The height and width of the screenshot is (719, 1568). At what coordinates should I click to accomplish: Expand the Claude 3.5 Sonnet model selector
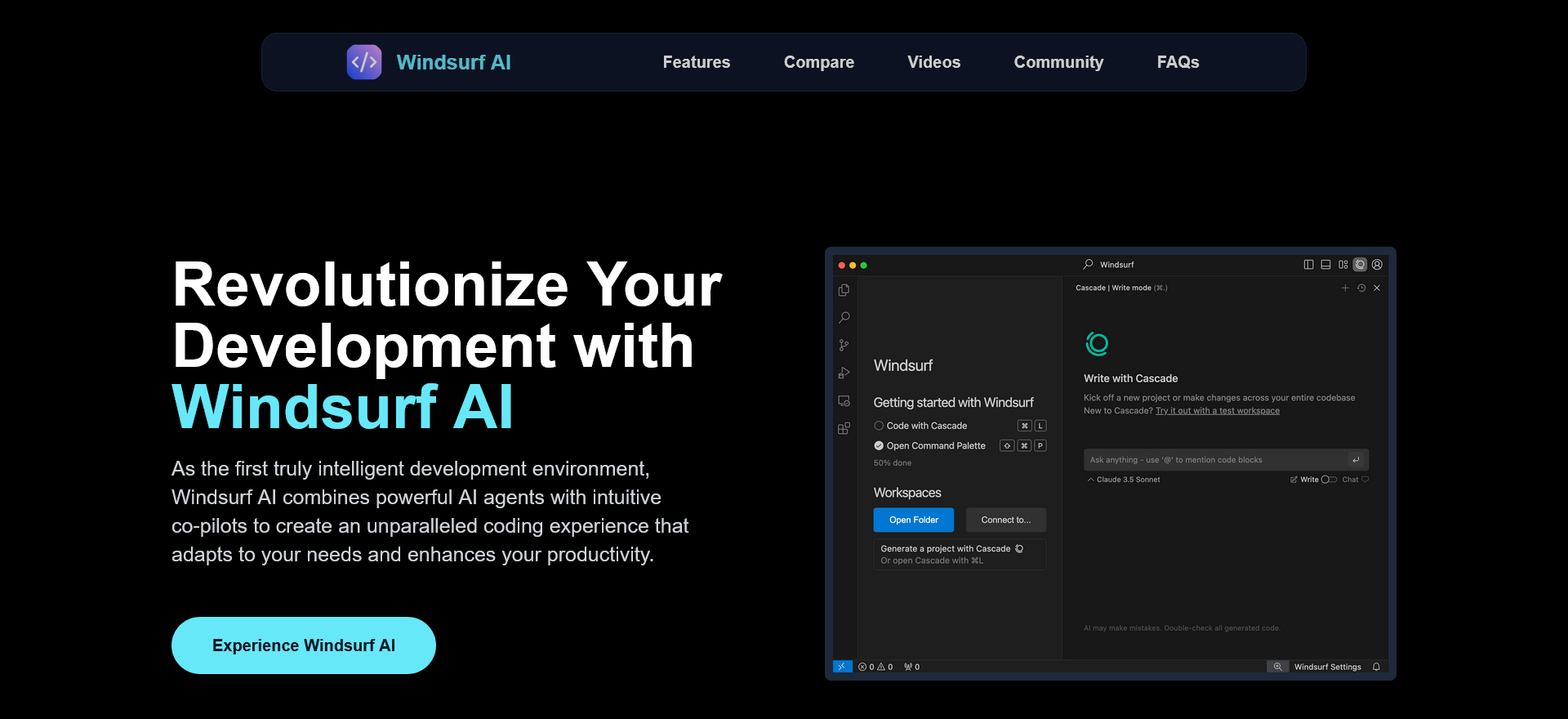[1124, 480]
